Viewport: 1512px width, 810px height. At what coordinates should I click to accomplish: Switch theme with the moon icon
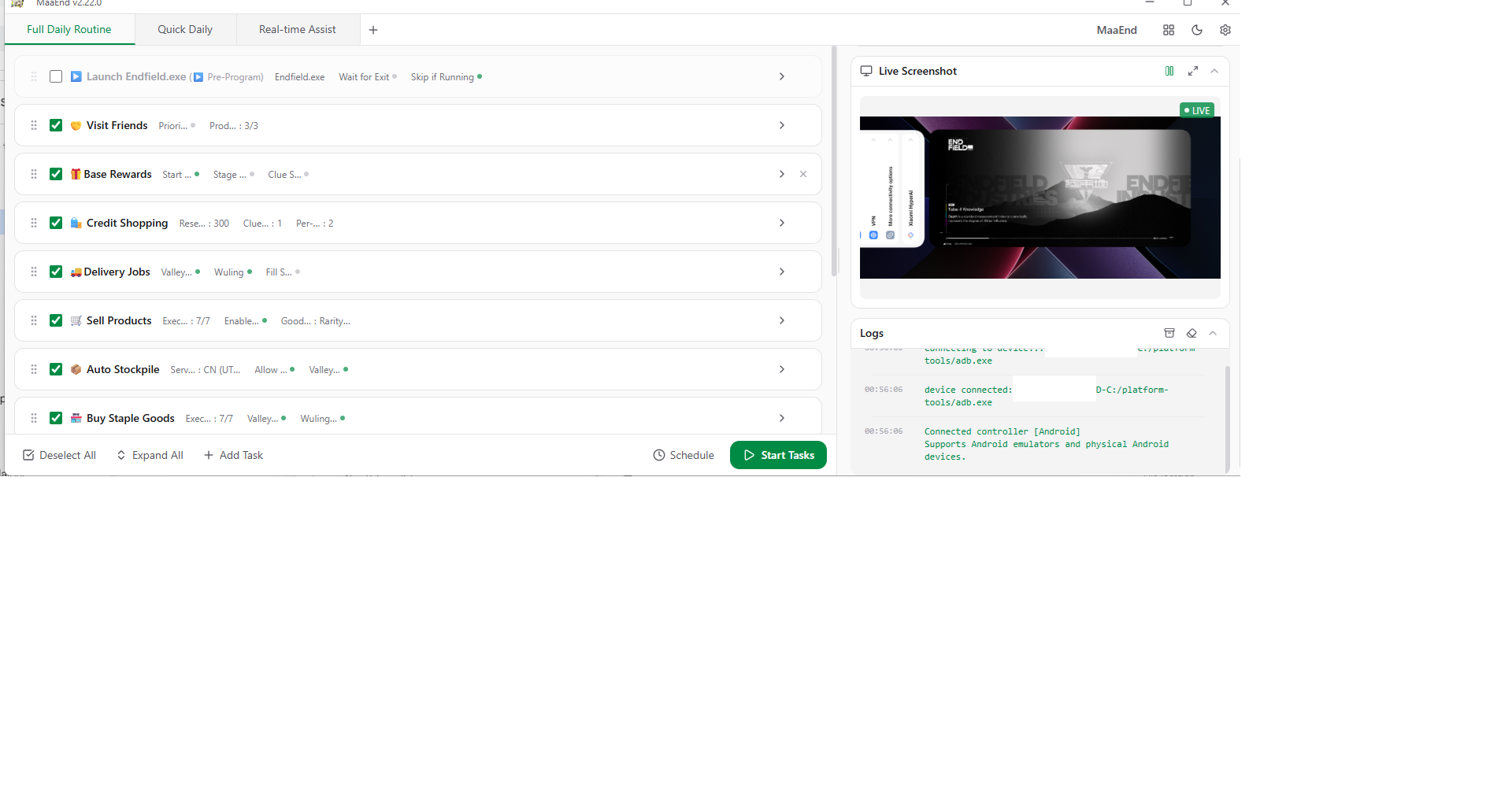tap(1197, 30)
